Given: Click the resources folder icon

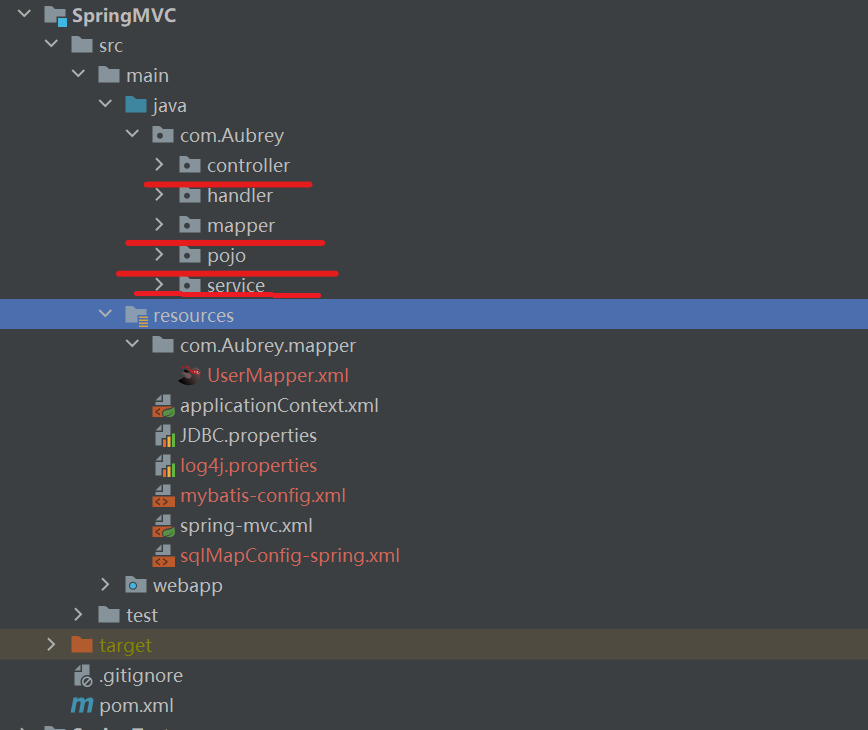Looking at the screenshot, I should 136,315.
